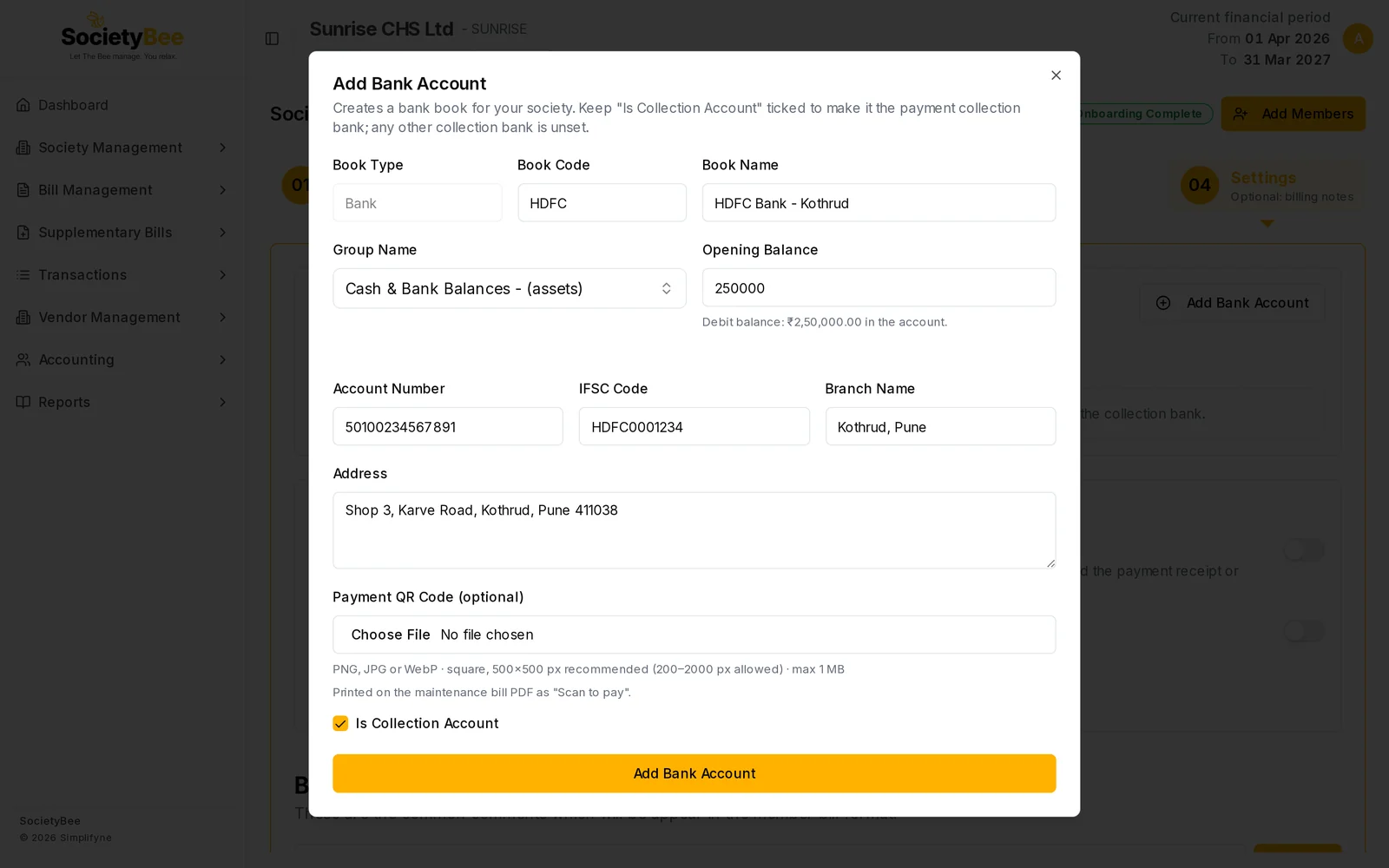
Task: Click the Branch Name field
Action: coord(940,426)
